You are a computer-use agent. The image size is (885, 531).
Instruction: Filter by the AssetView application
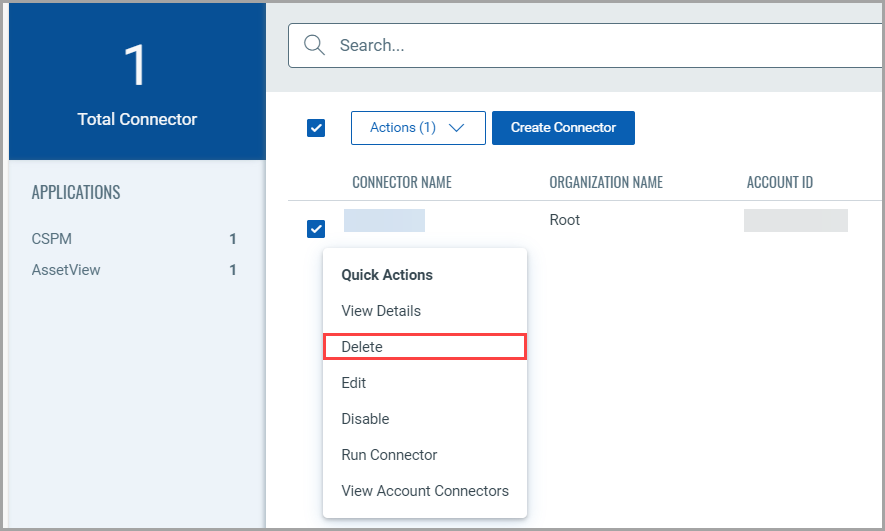click(x=66, y=270)
